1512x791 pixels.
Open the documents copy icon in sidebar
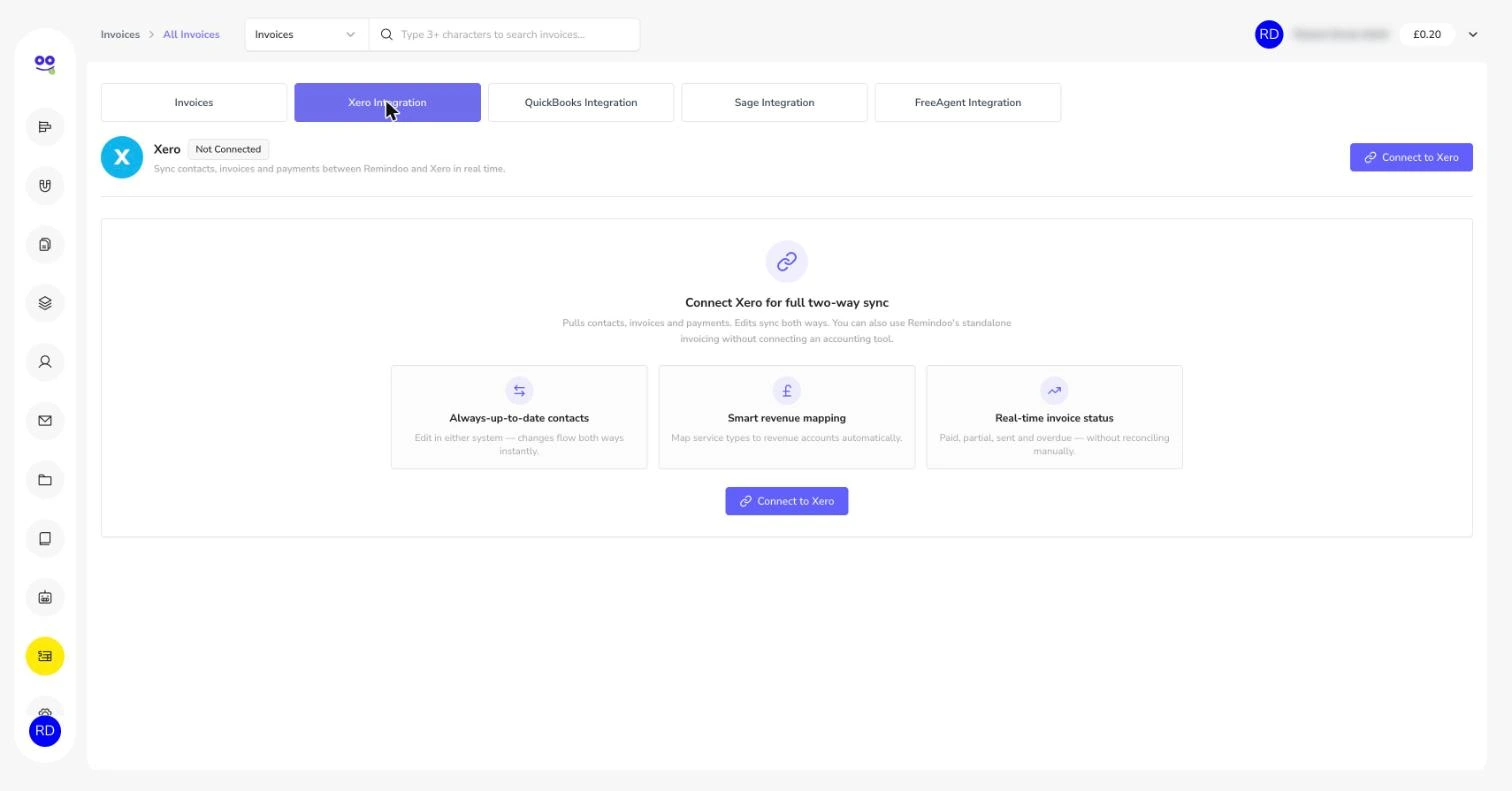(45, 245)
